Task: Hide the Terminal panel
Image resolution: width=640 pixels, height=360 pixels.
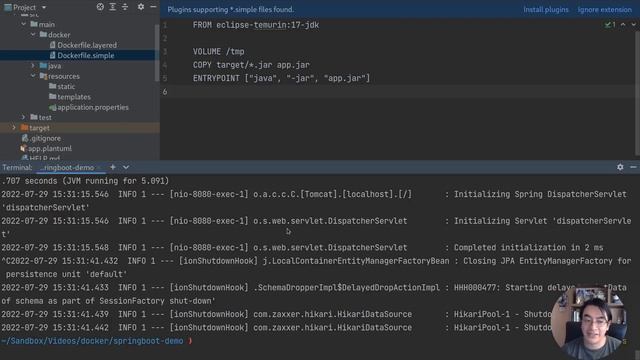Action: click(x=633, y=167)
